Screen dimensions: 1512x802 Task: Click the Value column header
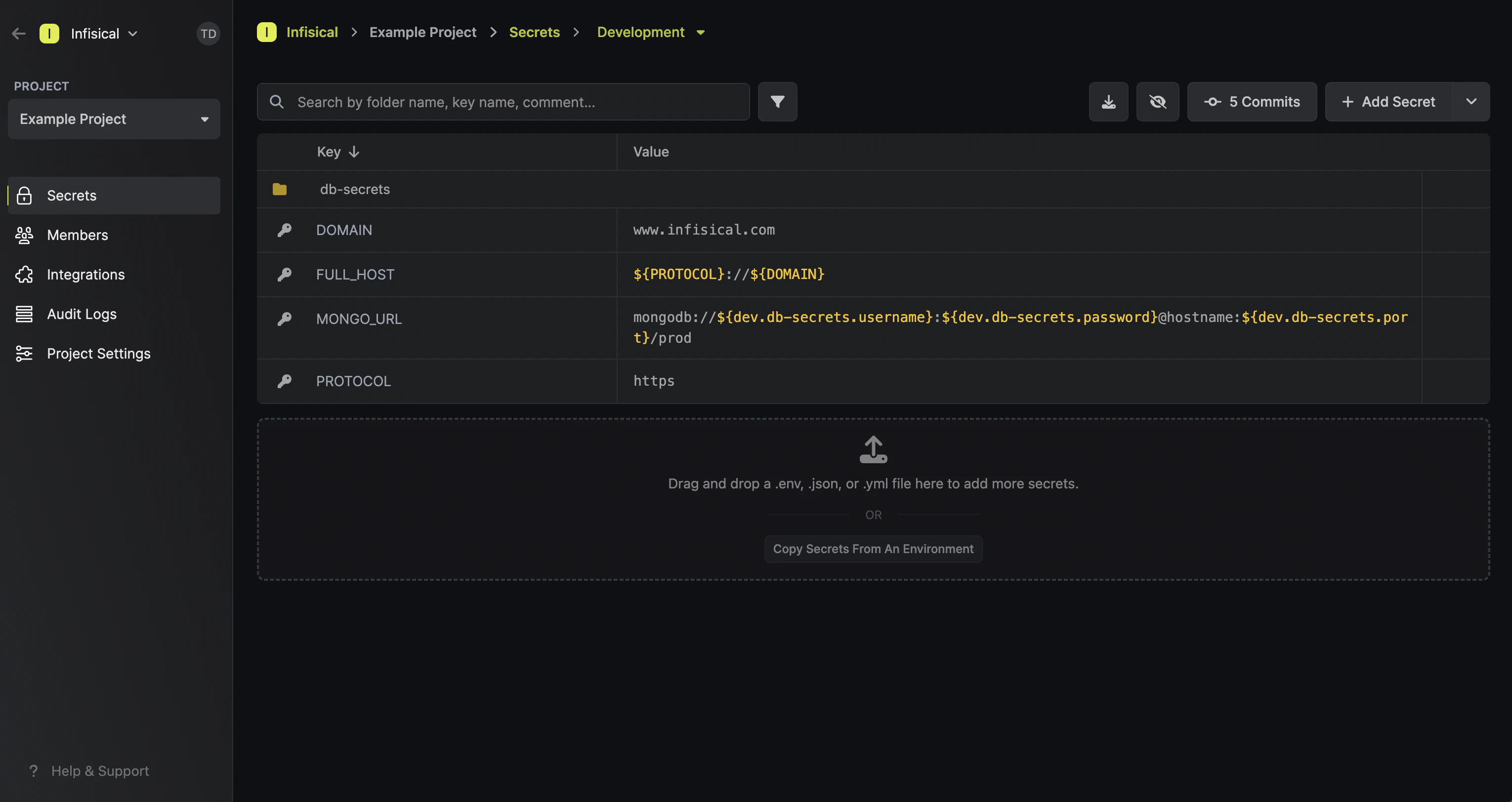[651, 152]
